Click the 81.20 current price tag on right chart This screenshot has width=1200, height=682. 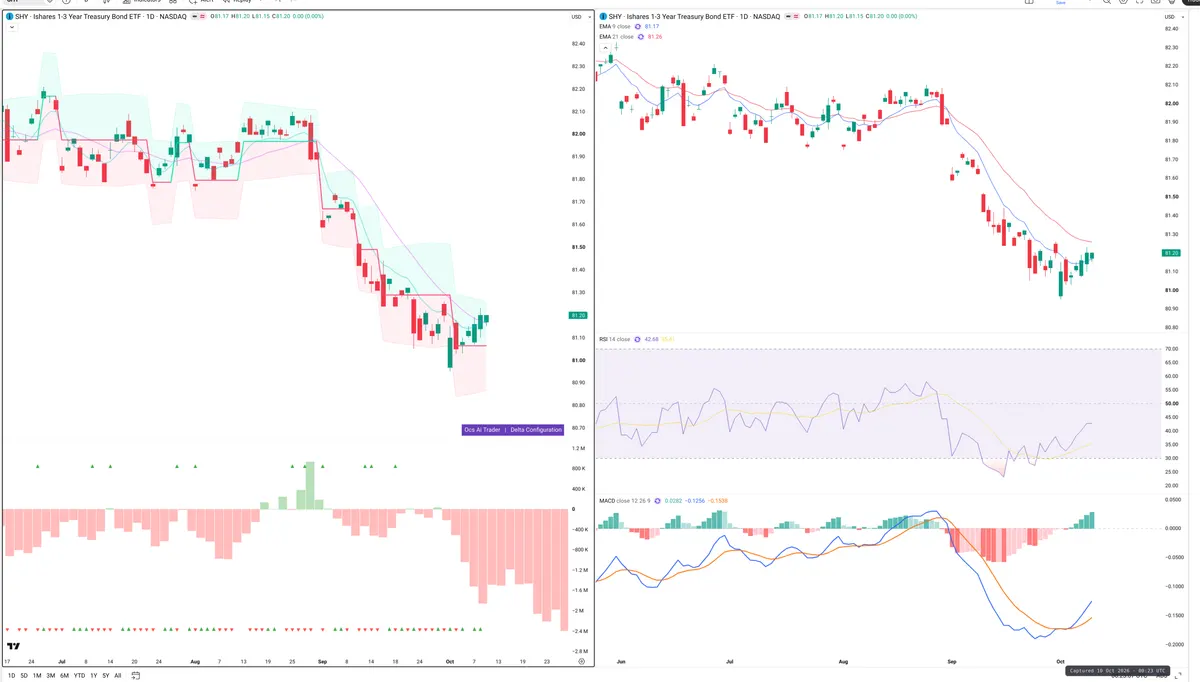pos(1172,253)
